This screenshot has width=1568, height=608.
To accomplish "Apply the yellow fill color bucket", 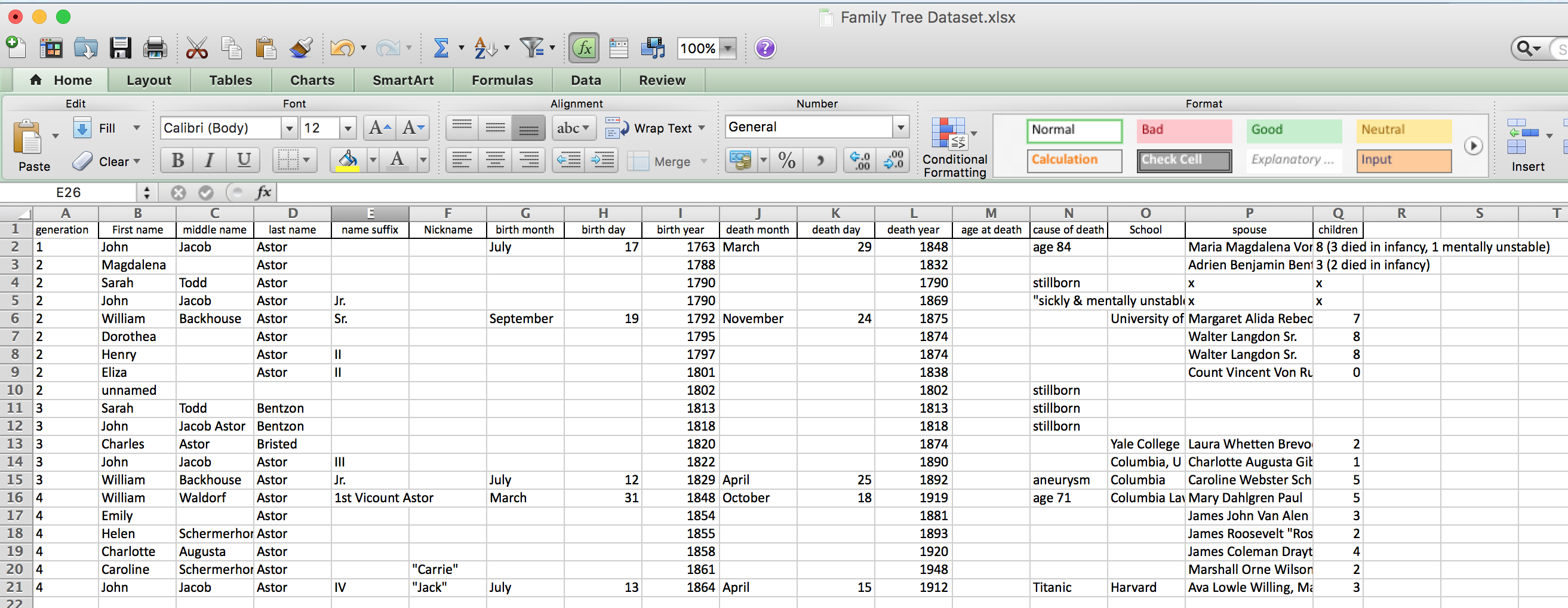I will (x=348, y=161).
